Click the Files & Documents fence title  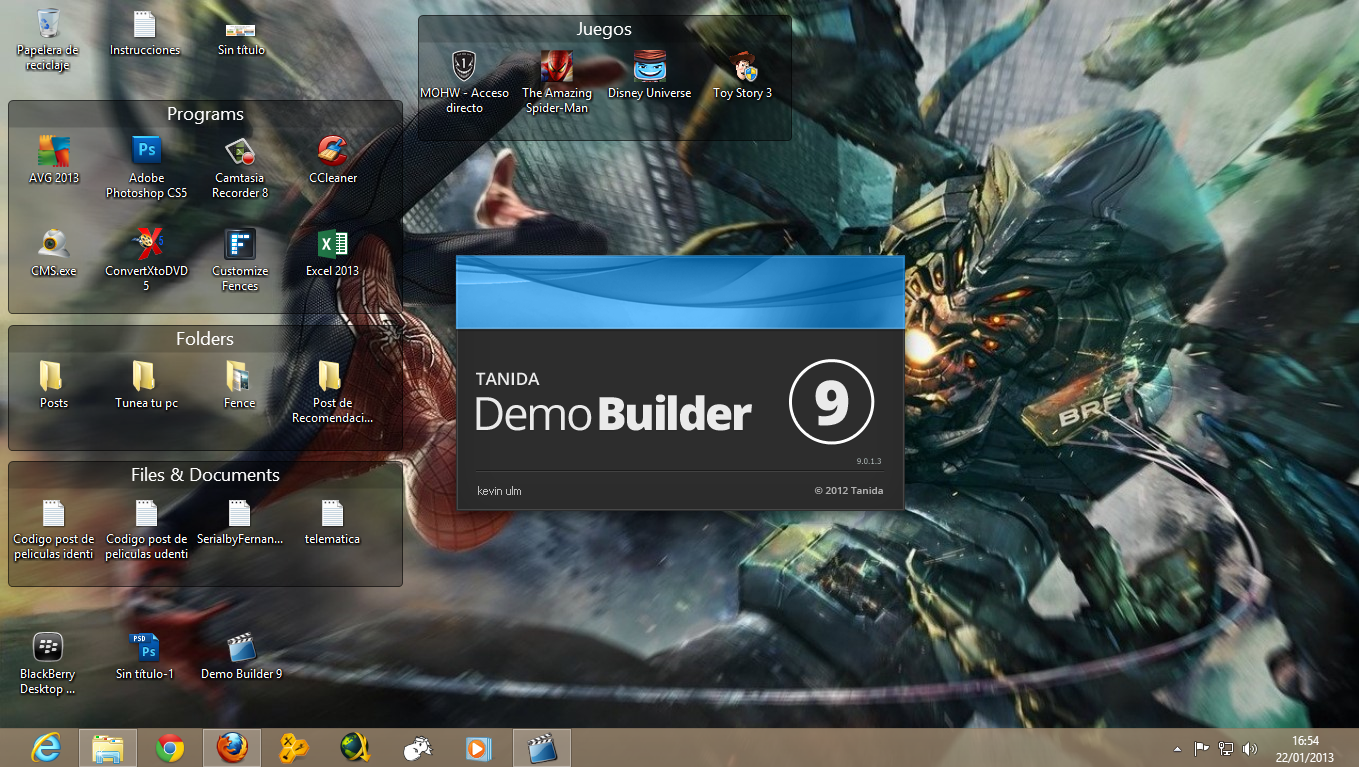205,475
